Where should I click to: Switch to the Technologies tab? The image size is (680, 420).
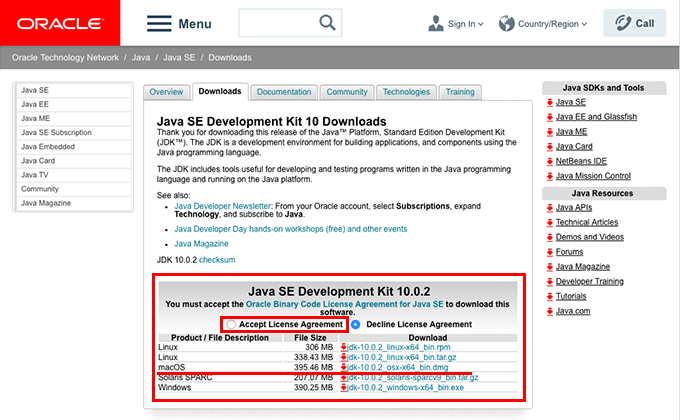[x=406, y=92]
